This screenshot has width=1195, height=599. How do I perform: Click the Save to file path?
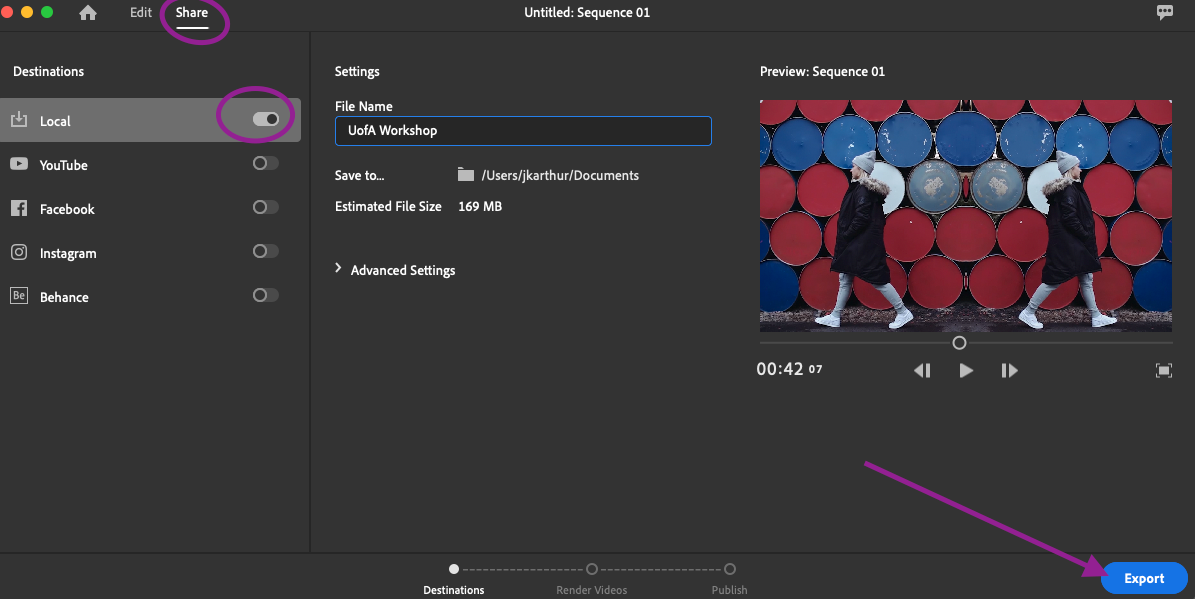tap(560, 175)
